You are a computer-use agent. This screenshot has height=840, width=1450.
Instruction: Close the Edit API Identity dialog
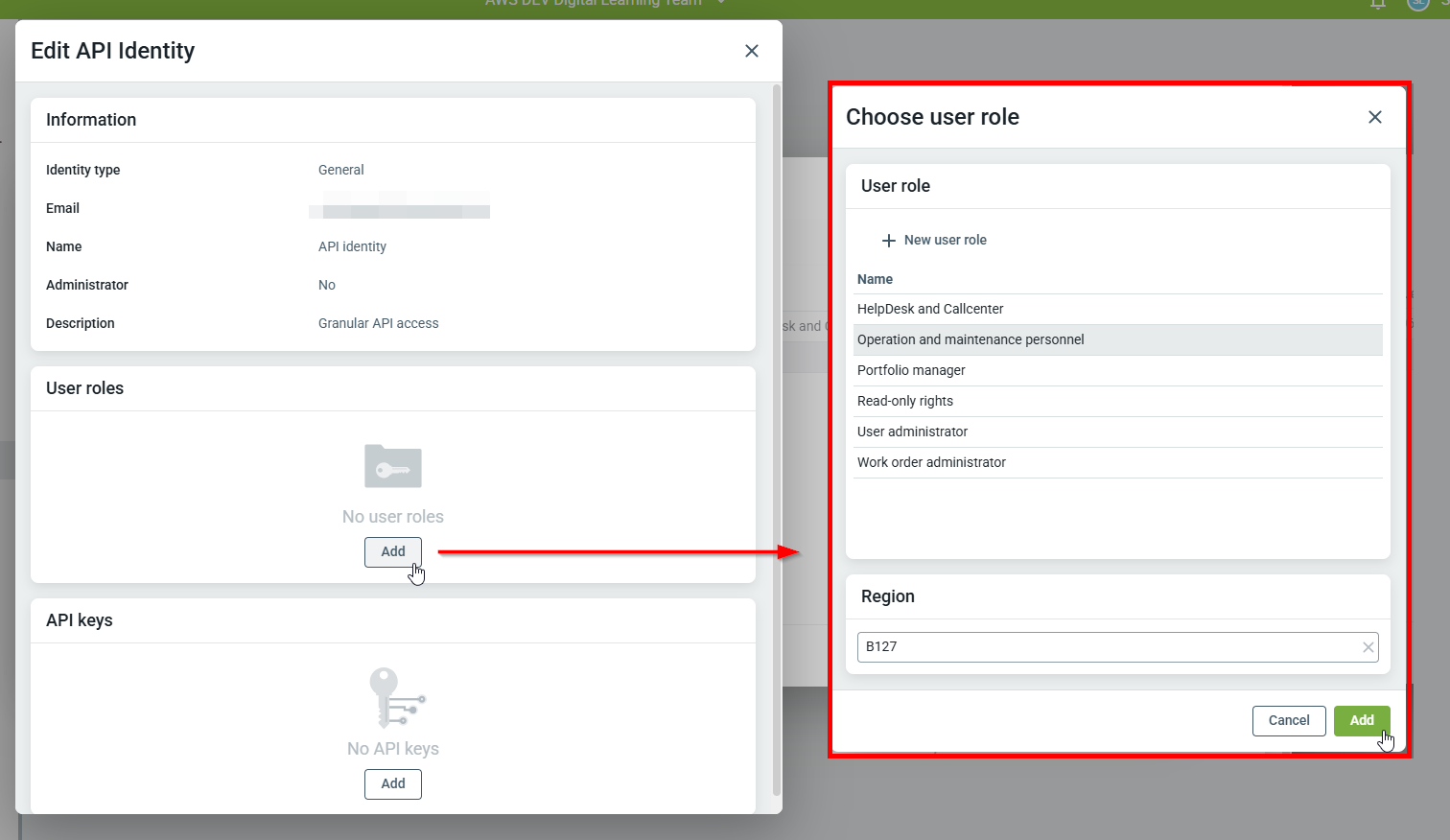[x=752, y=51]
